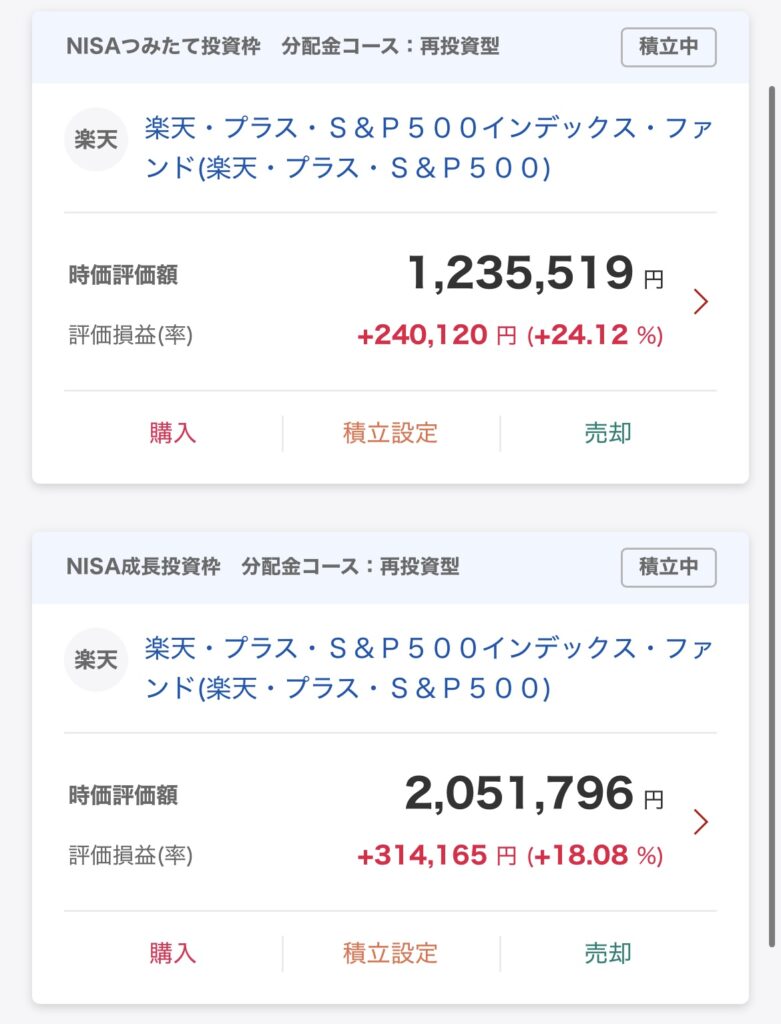Click the 楽天 logo in NISAつみたて投資枠 card
The height and width of the screenshot is (1024, 781).
tap(96, 140)
